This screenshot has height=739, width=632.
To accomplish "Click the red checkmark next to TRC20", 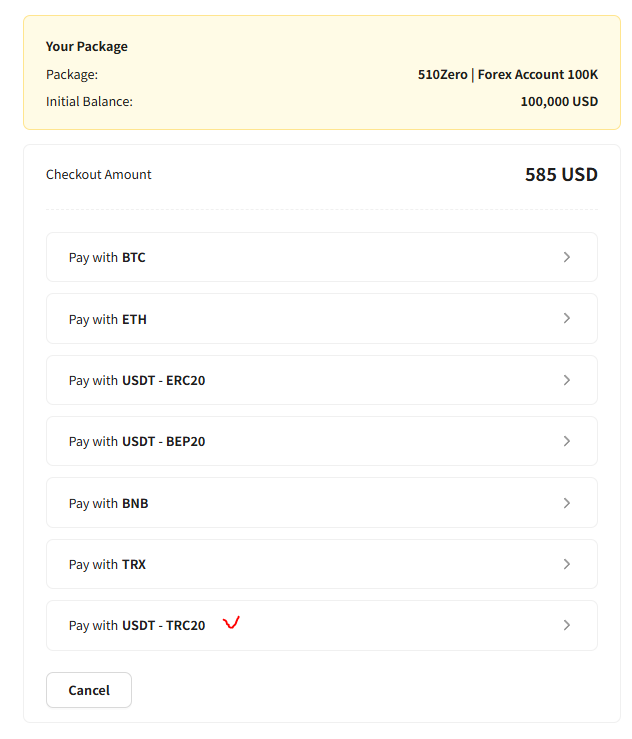I will click(231, 623).
